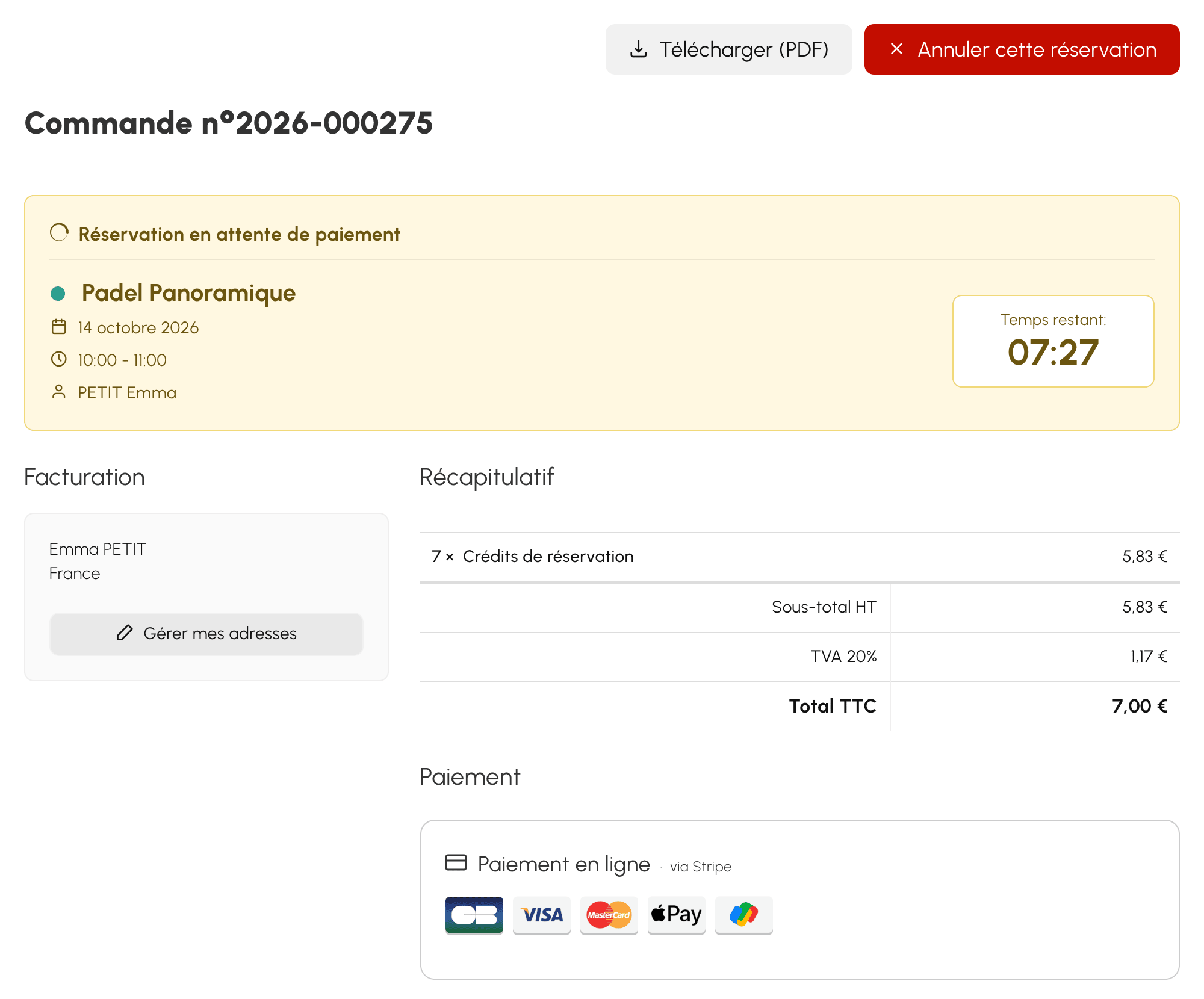Click the calendar icon next to 14 octobre 2026
Image resolution: width=1204 pixels, height=999 pixels.
[59, 327]
